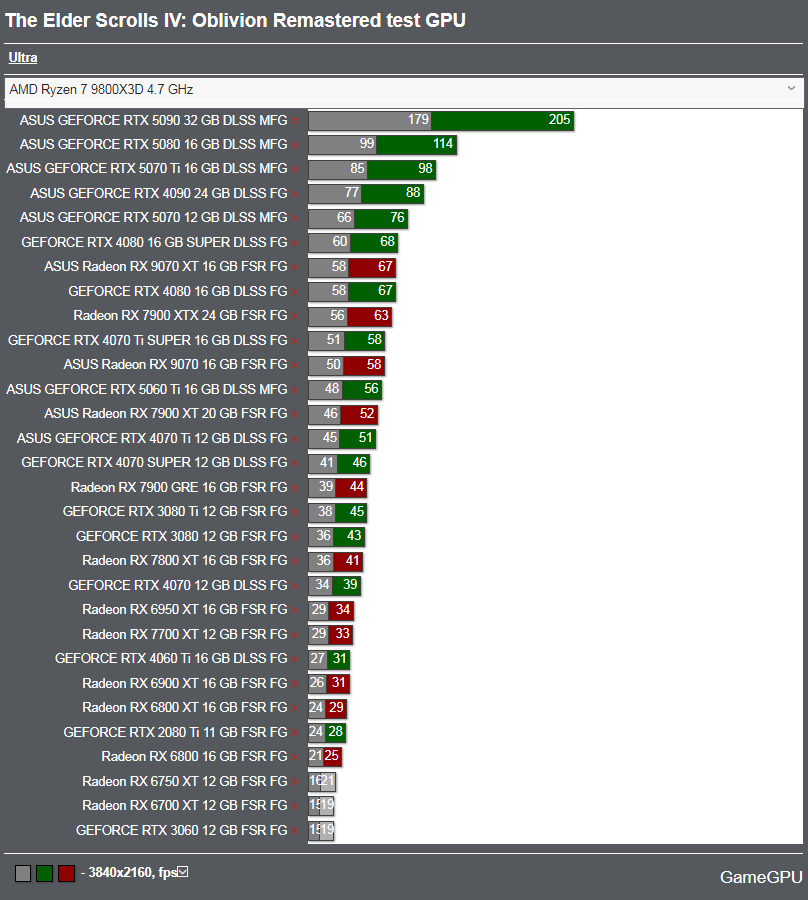Screen dimensions: 808x900
Task: Click the gray legend color swatch
Action: coord(23,874)
